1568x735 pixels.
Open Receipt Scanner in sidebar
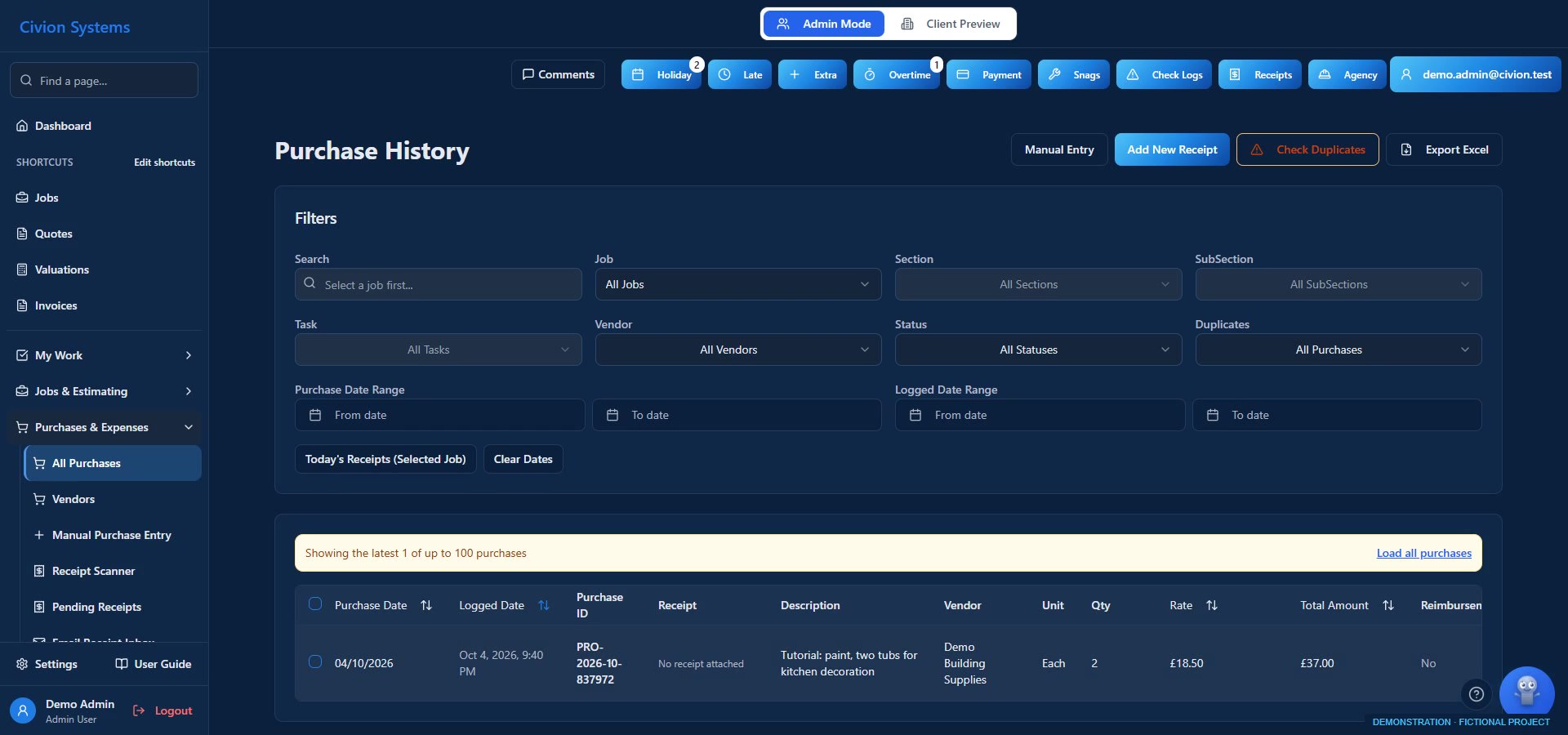113,571
